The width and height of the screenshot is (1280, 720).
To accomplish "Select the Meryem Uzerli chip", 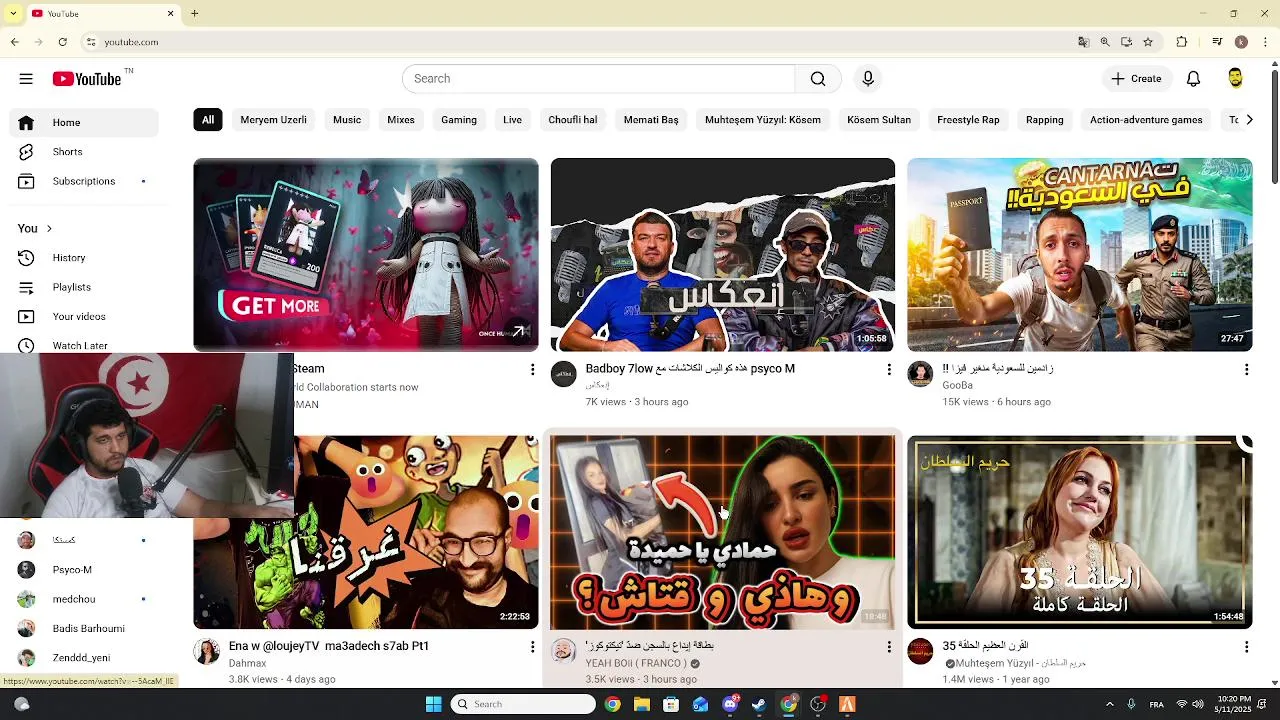I will 273,120.
